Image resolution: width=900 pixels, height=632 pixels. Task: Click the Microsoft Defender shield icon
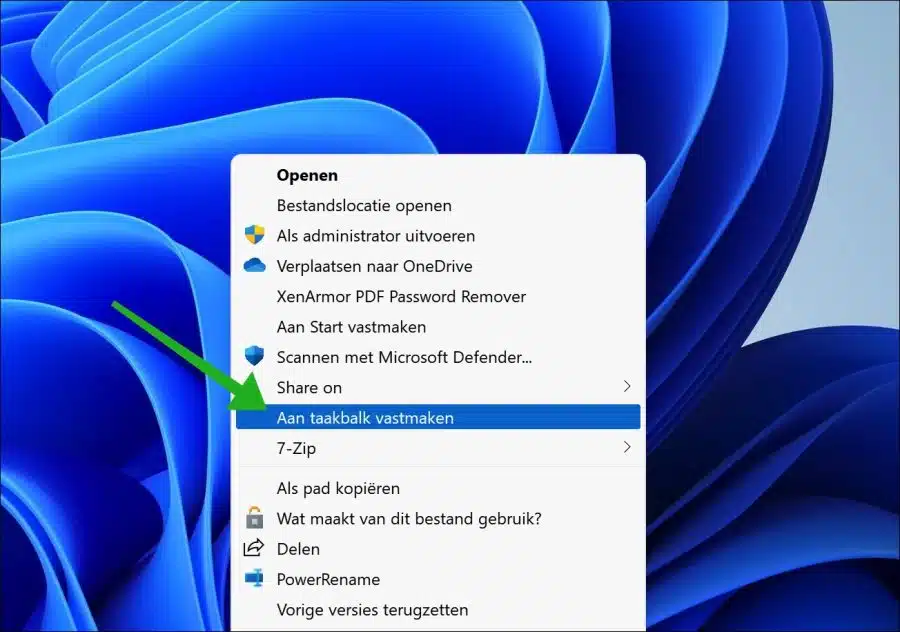click(254, 356)
